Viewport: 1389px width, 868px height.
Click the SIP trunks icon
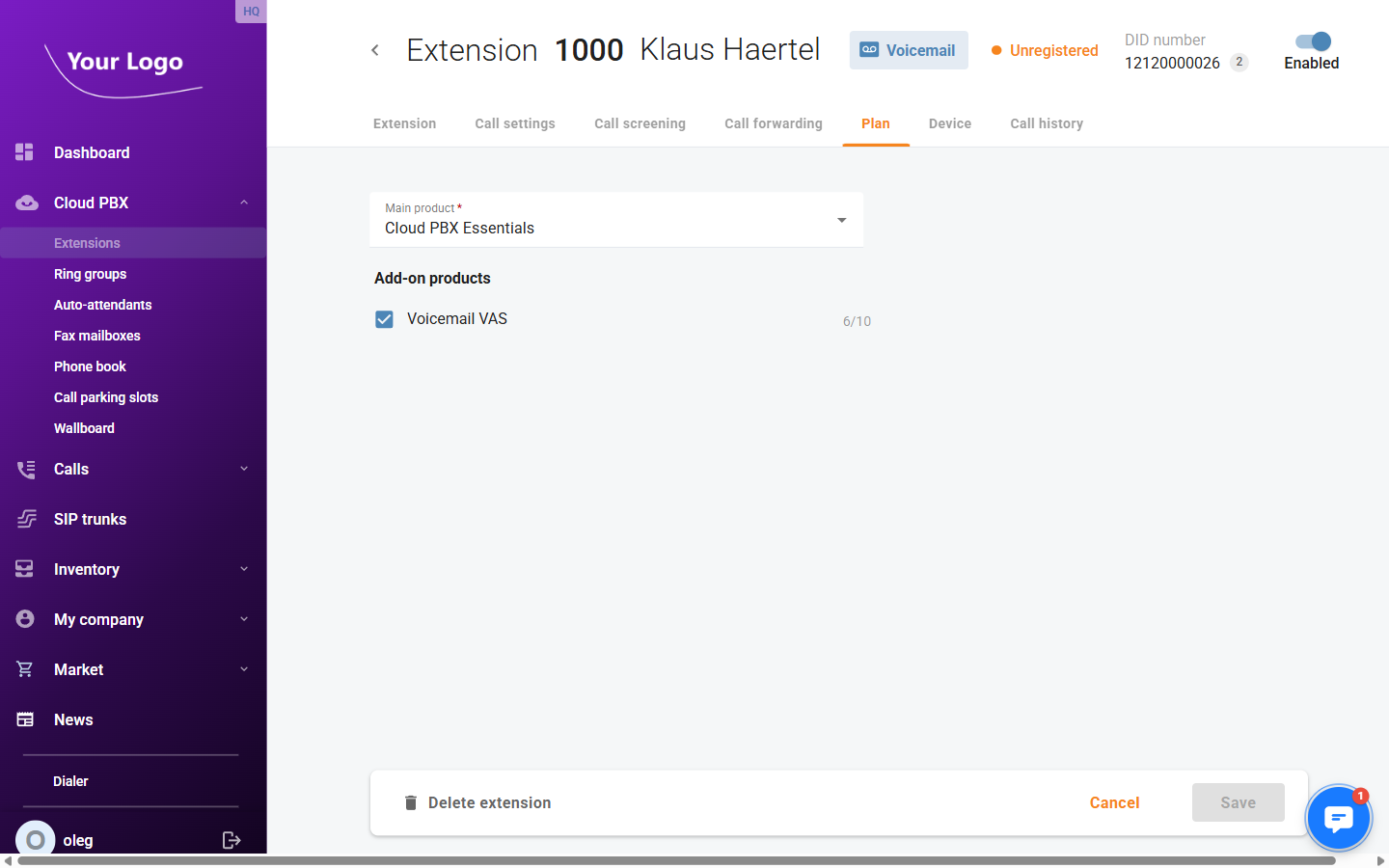(26, 519)
